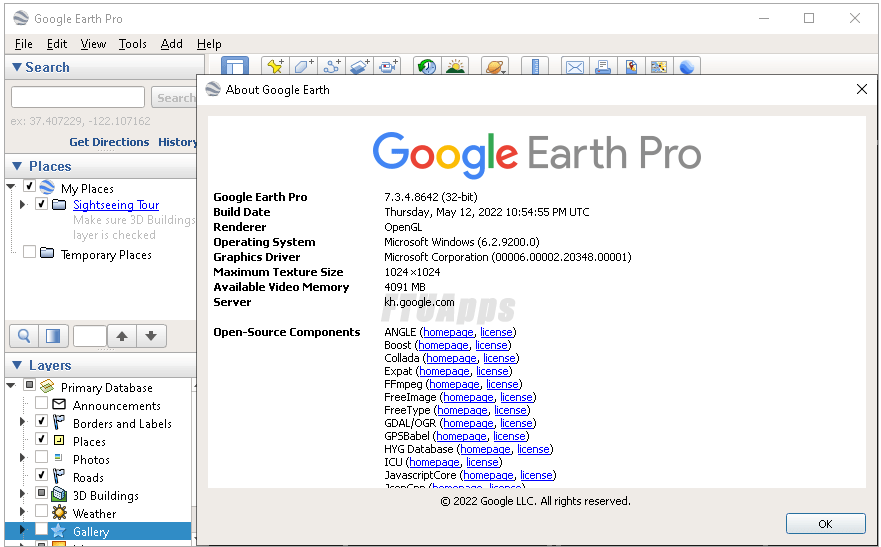Open the View menu
Screen dimensions: 881x547
(x=93, y=44)
